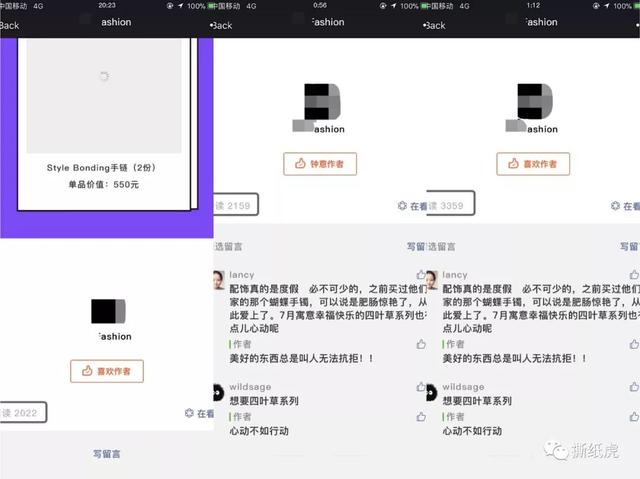This screenshot has height=479, width=640.
Task: Like lancy's comment in the 0:56 screenshot
Action: coord(421,275)
